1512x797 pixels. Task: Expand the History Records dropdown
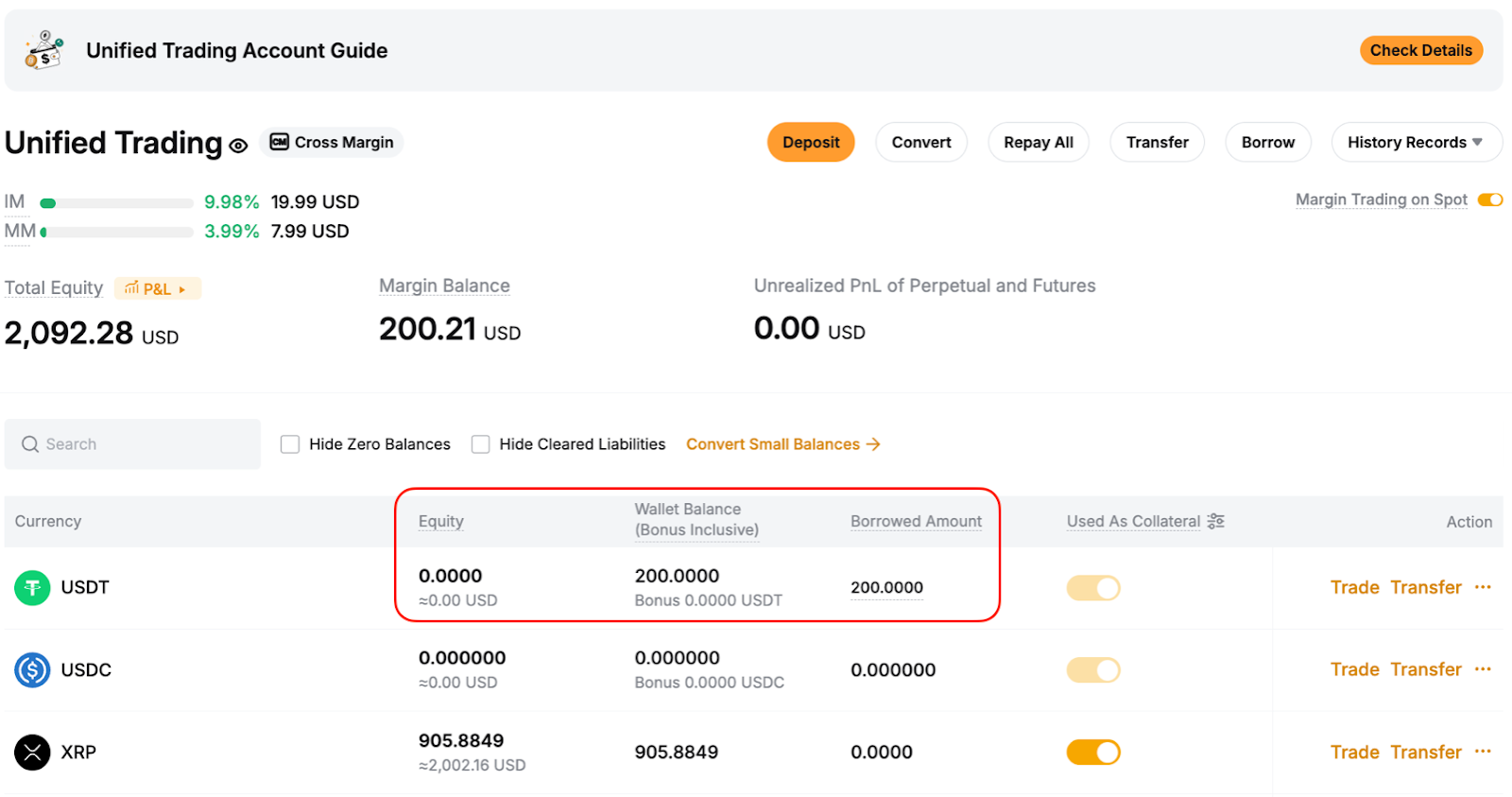(x=1416, y=142)
